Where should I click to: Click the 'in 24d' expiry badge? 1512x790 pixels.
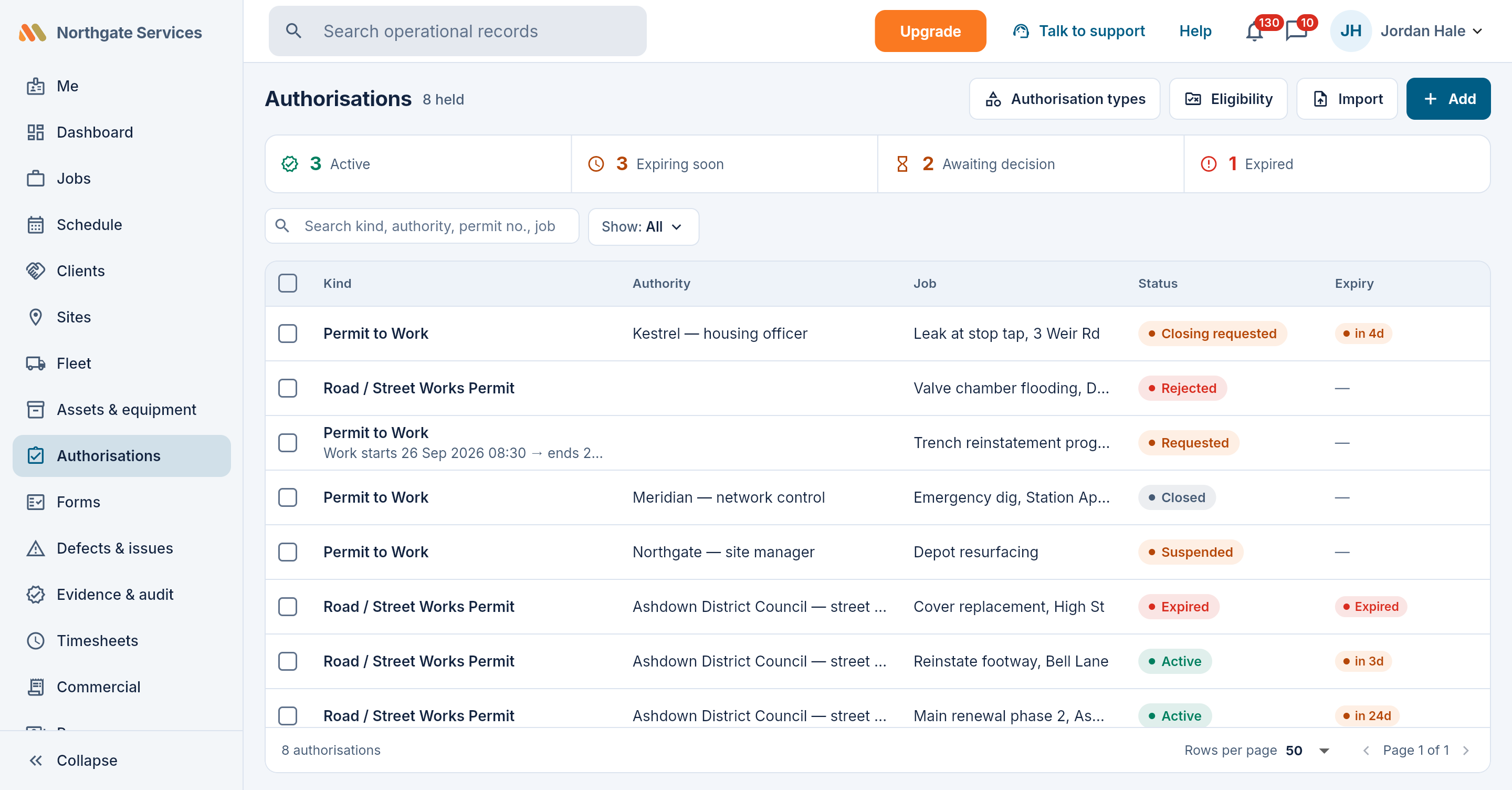click(x=1367, y=716)
